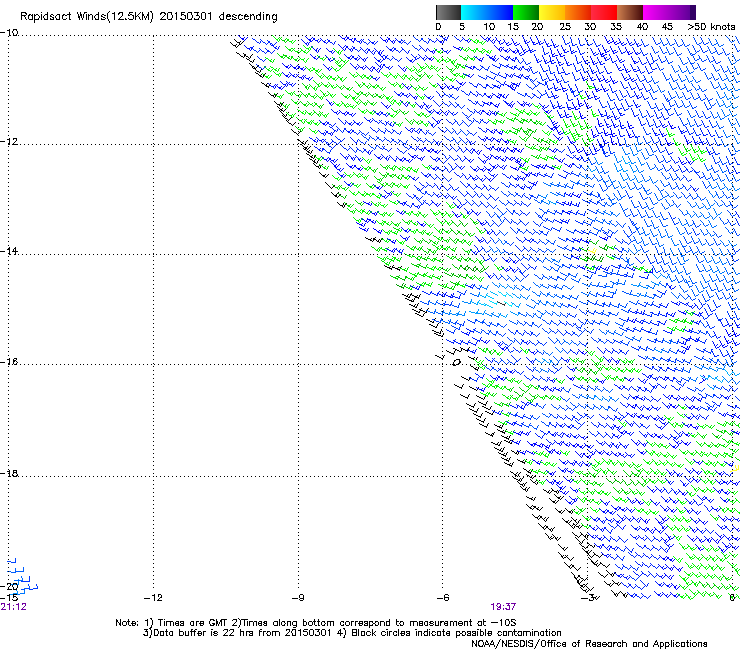The width and height of the screenshot is (740, 650).
Task: Click the orange 25-30 knots legend swatch
Action: pyautogui.click(x=578, y=12)
